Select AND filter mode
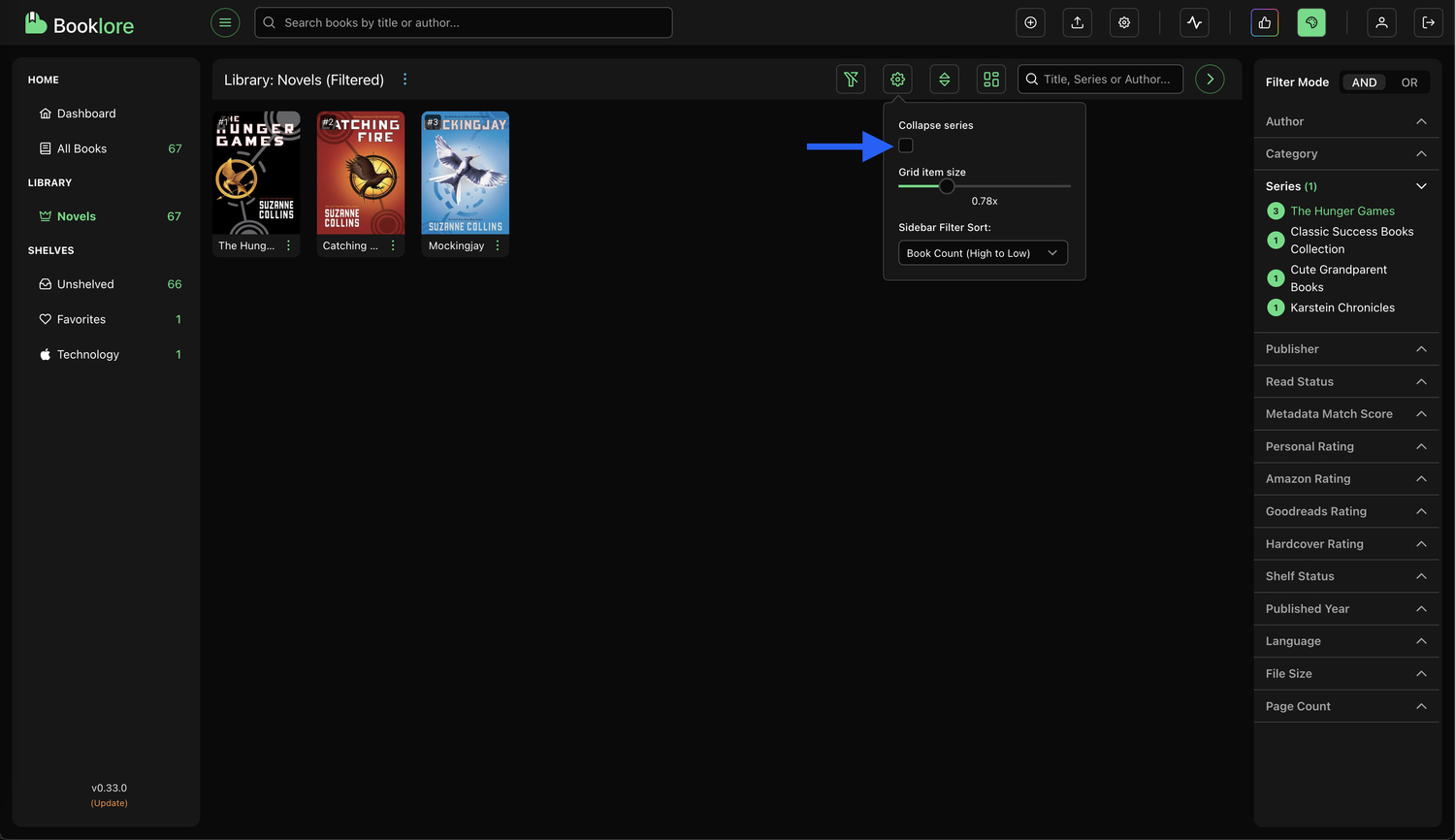This screenshot has height=840, width=1455. coord(1364,82)
